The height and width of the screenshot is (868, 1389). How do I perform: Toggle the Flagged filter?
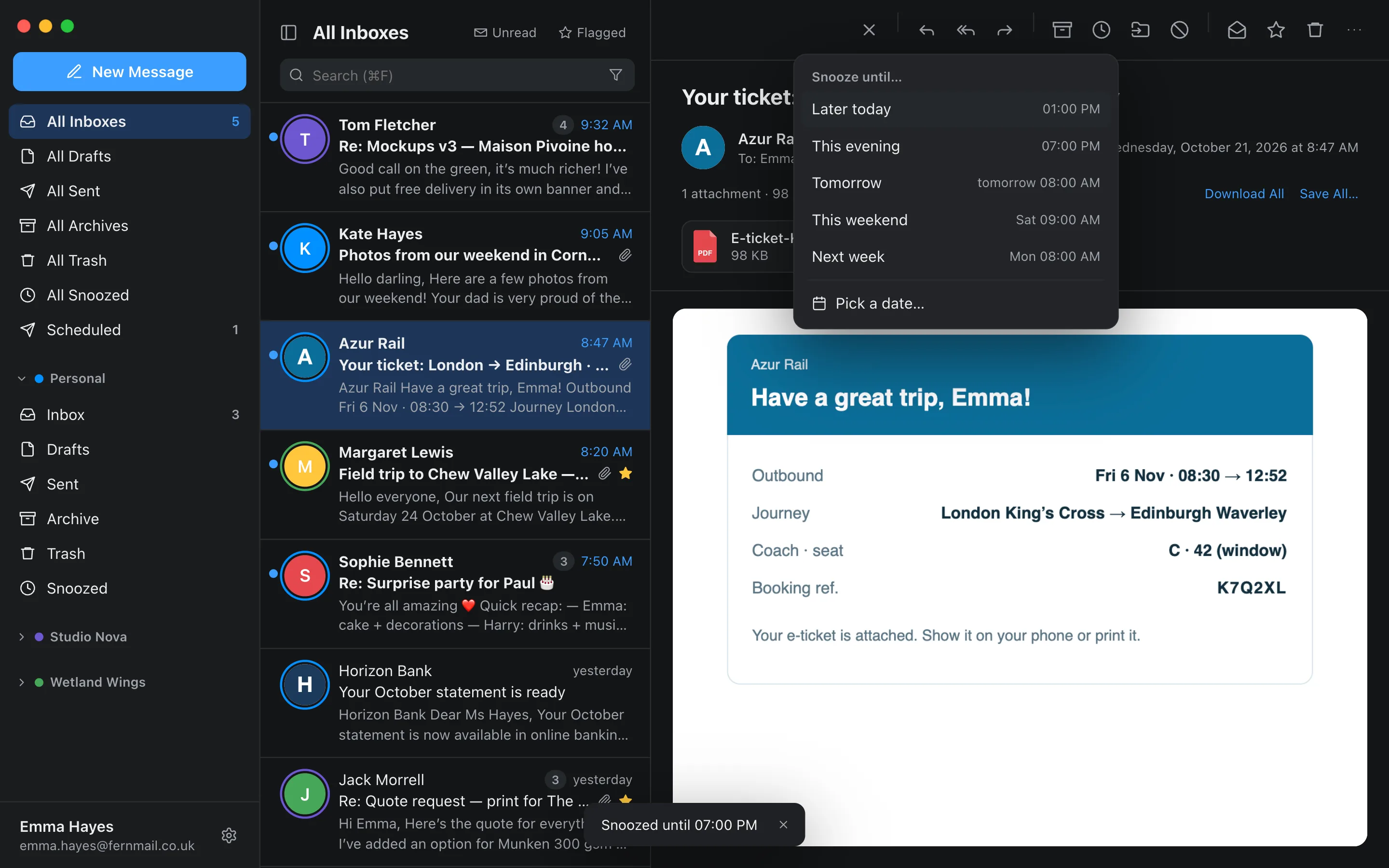592,33
